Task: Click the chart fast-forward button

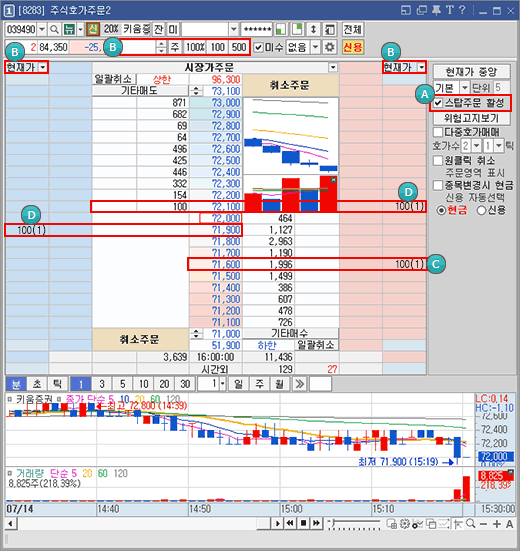Action: [x=317, y=524]
